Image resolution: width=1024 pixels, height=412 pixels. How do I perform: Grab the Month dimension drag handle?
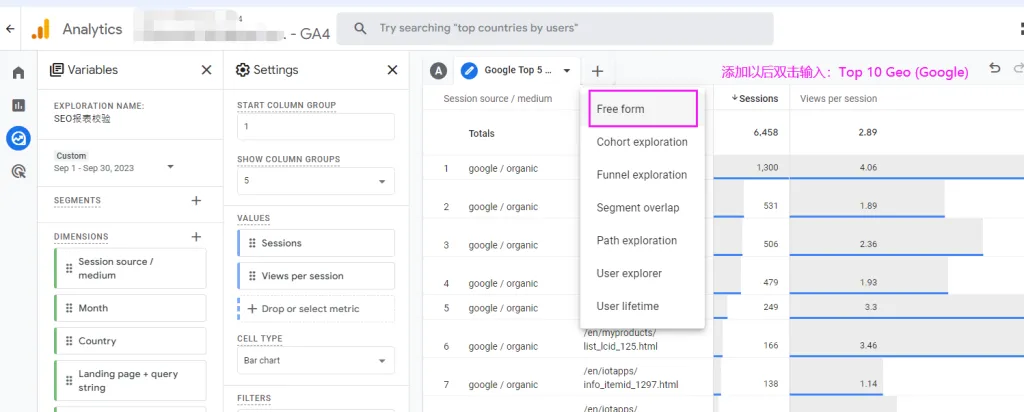tap(69, 308)
